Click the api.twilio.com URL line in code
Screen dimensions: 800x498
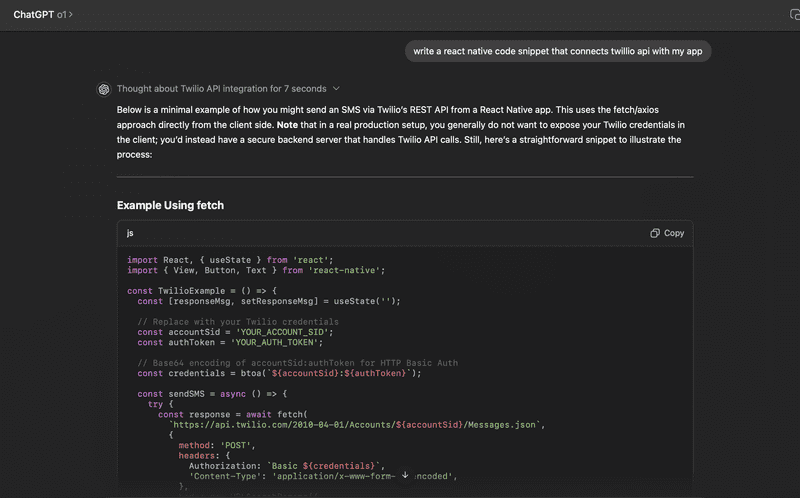(x=357, y=425)
